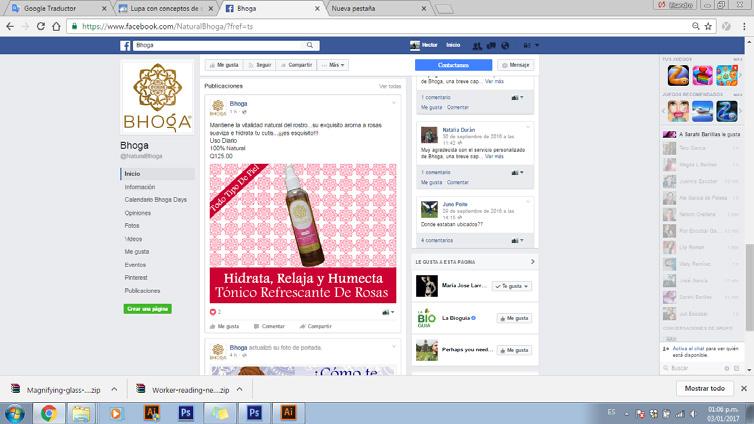Like Natalia Durán's review with Me gusta
This screenshot has width=754, height=424.
431,183
